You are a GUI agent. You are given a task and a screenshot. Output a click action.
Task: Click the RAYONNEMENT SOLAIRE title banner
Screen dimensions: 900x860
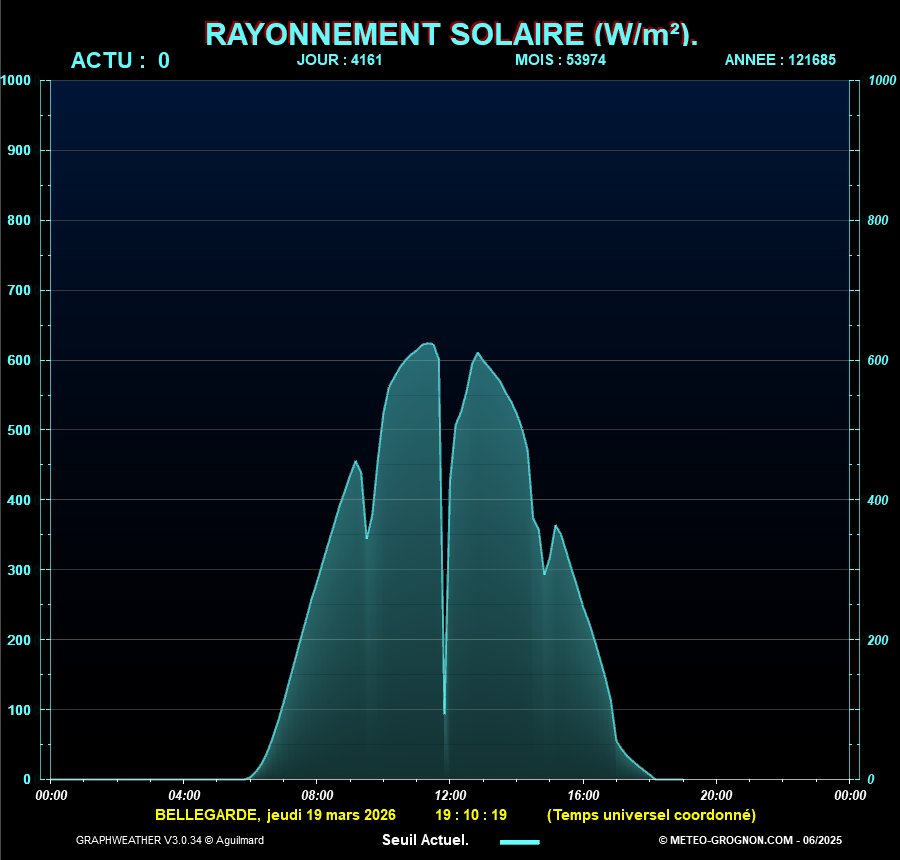[x=449, y=32]
